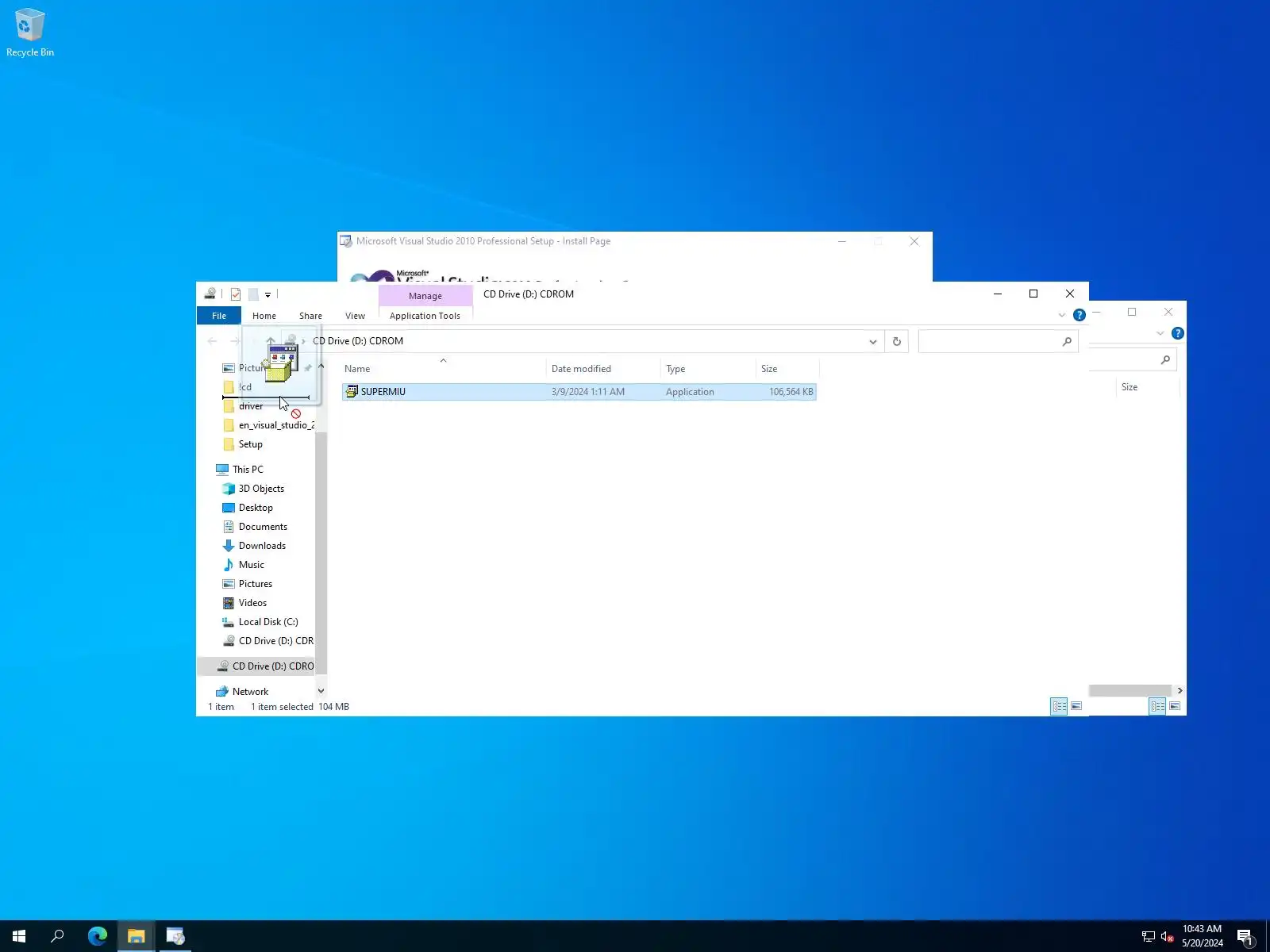This screenshot has width=1270, height=952.
Task: Sort by Size in the front window
Action: (787, 369)
